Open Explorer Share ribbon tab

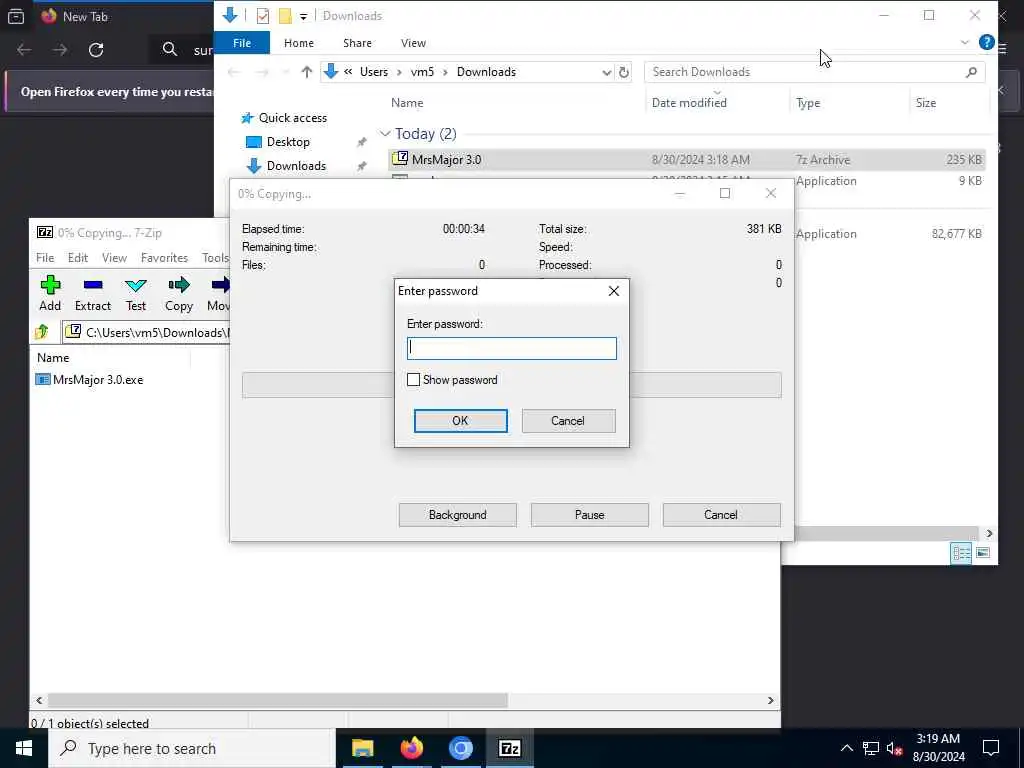tap(357, 43)
